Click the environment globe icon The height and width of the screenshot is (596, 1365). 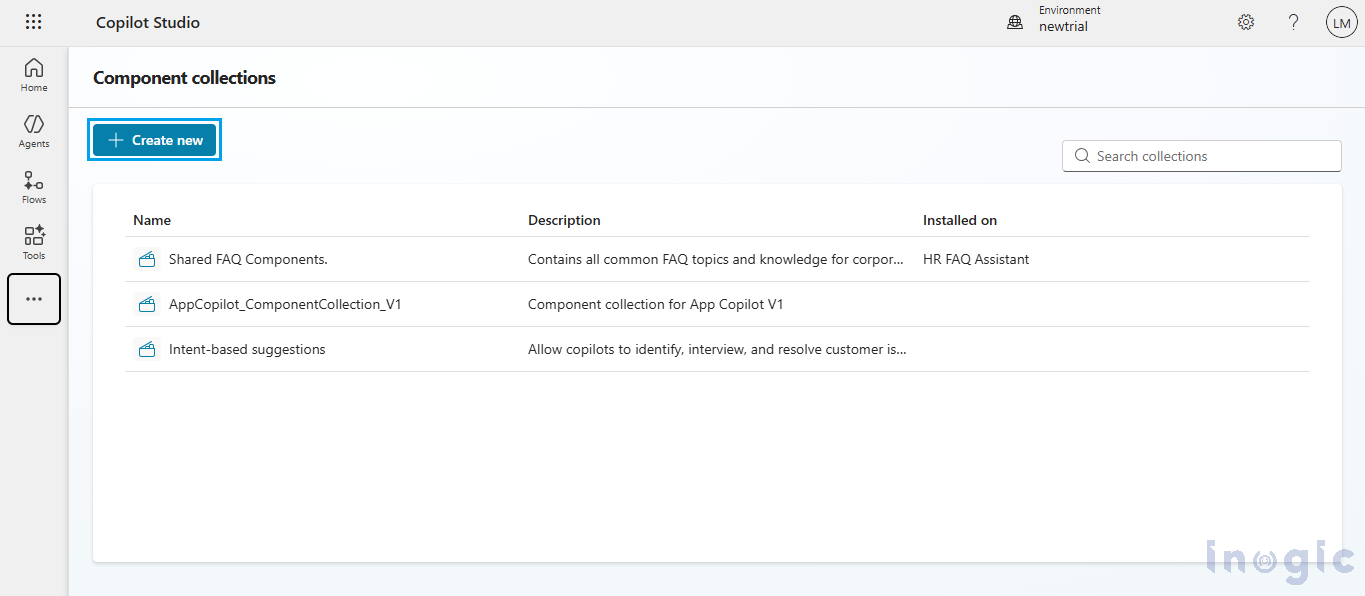[x=1015, y=21]
